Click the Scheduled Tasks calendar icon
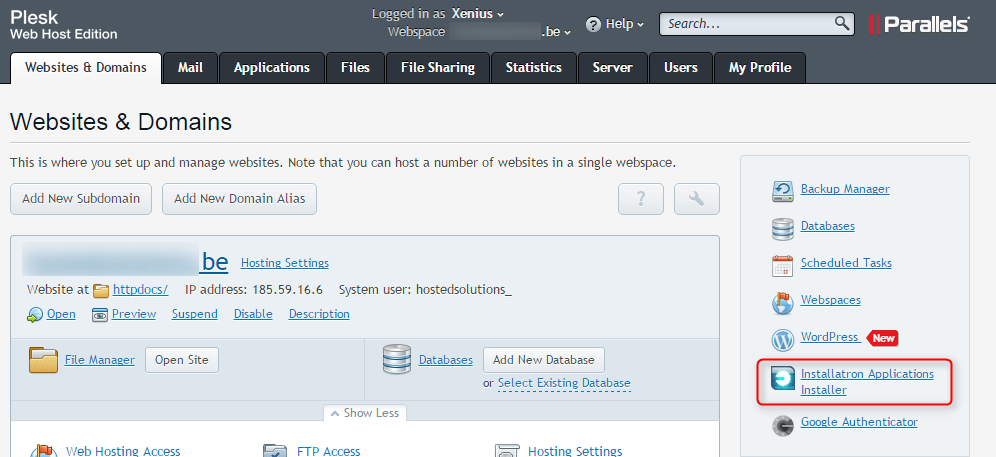 pos(783,266)
